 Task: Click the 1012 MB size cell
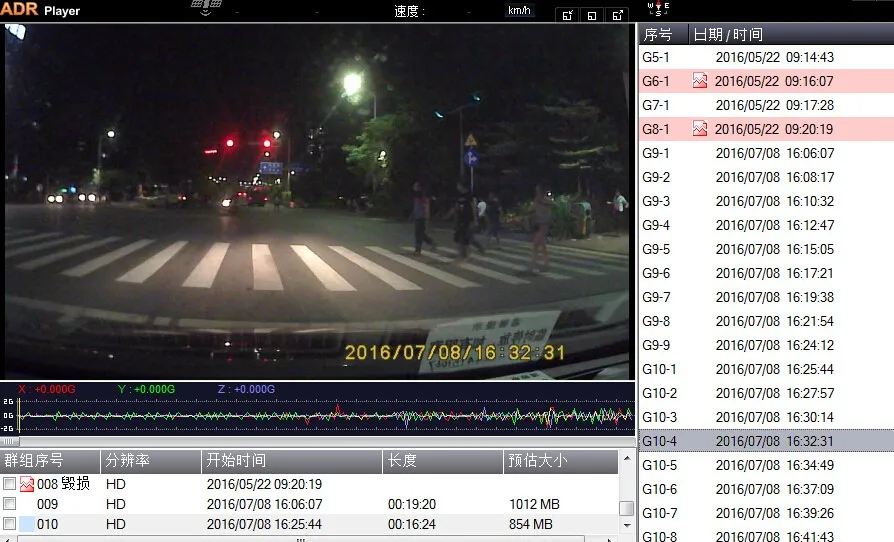tap(534, 504)
